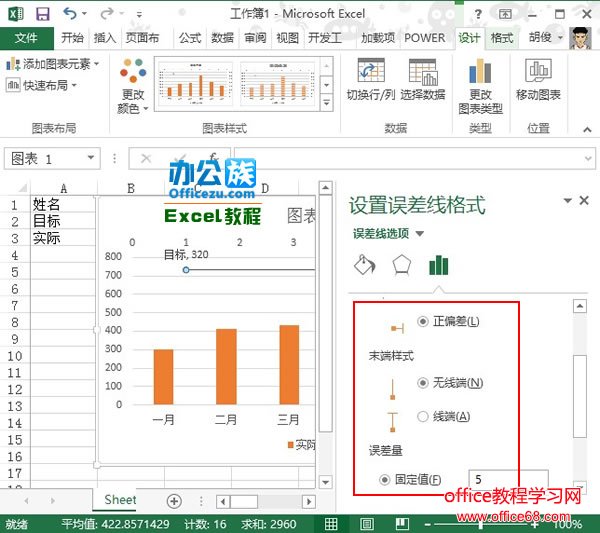Viewport: 600px width, 533px height.
Task: Select first chart style thumbnail
Action: (x=196, y=84)
